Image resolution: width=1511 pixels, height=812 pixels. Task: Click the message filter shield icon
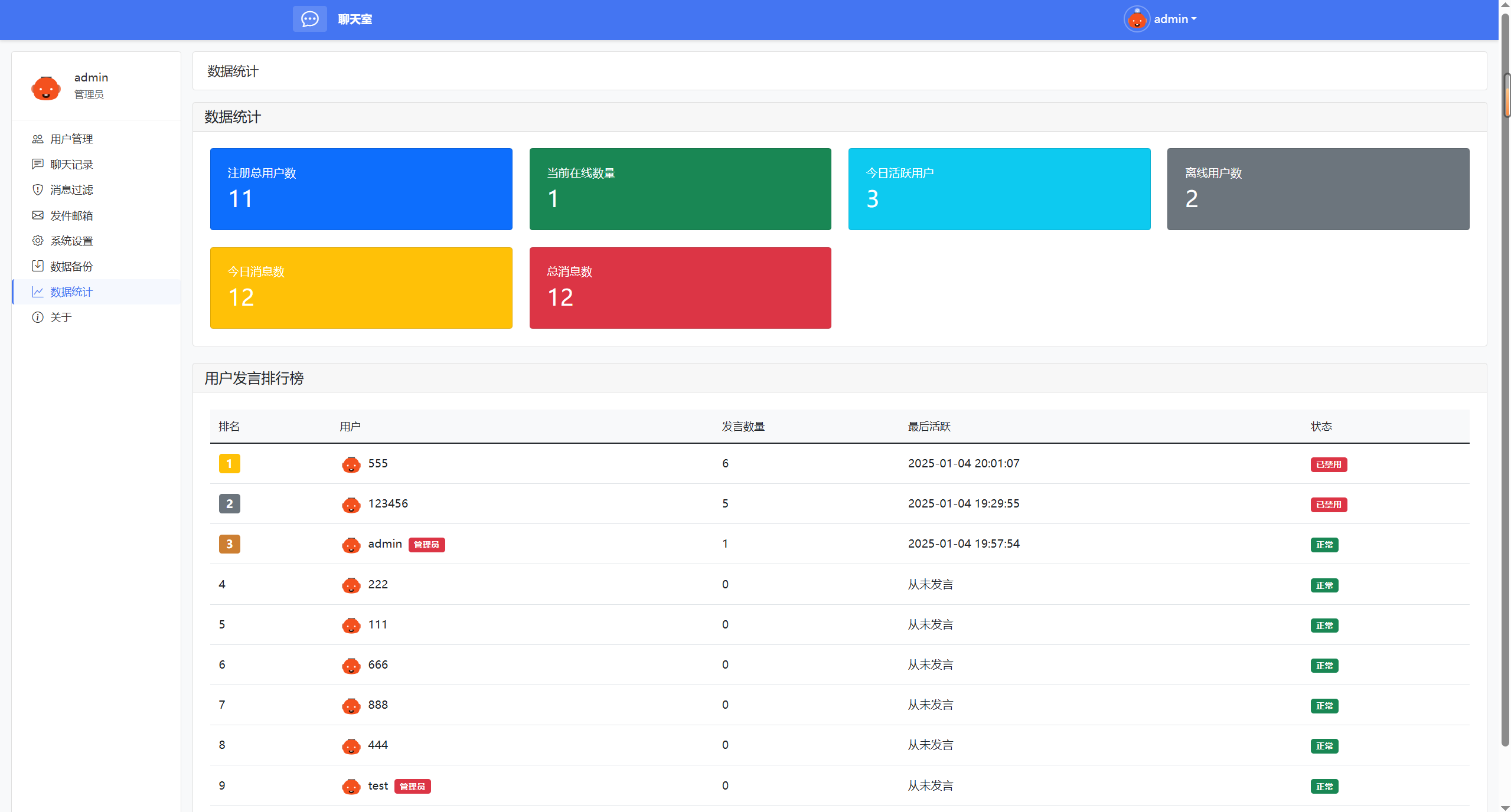[38, 189]
